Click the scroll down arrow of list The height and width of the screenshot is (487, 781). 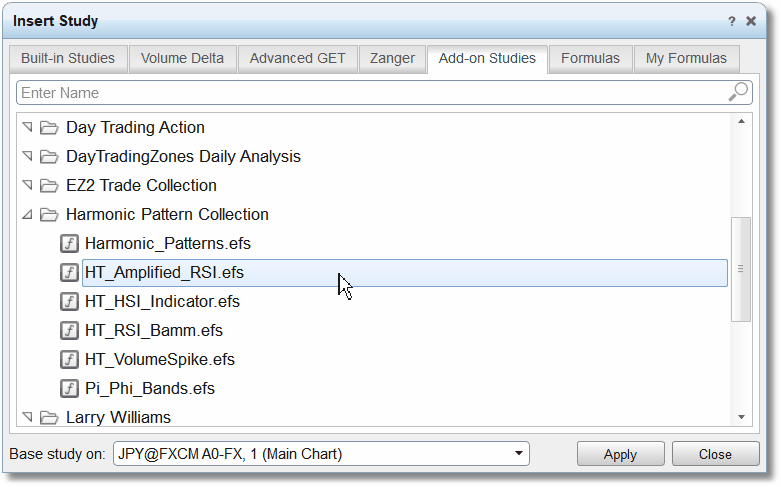(x=741, y=417)
